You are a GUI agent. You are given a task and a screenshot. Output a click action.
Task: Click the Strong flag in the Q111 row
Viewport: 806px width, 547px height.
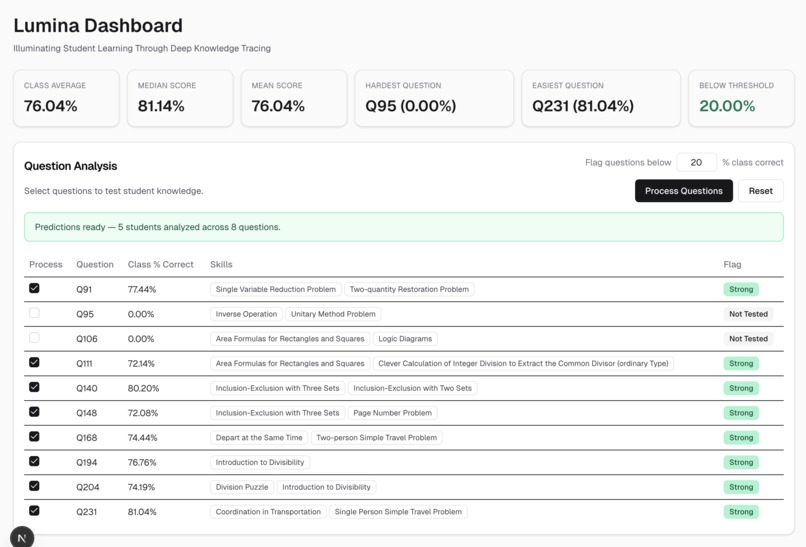point(741,363)
